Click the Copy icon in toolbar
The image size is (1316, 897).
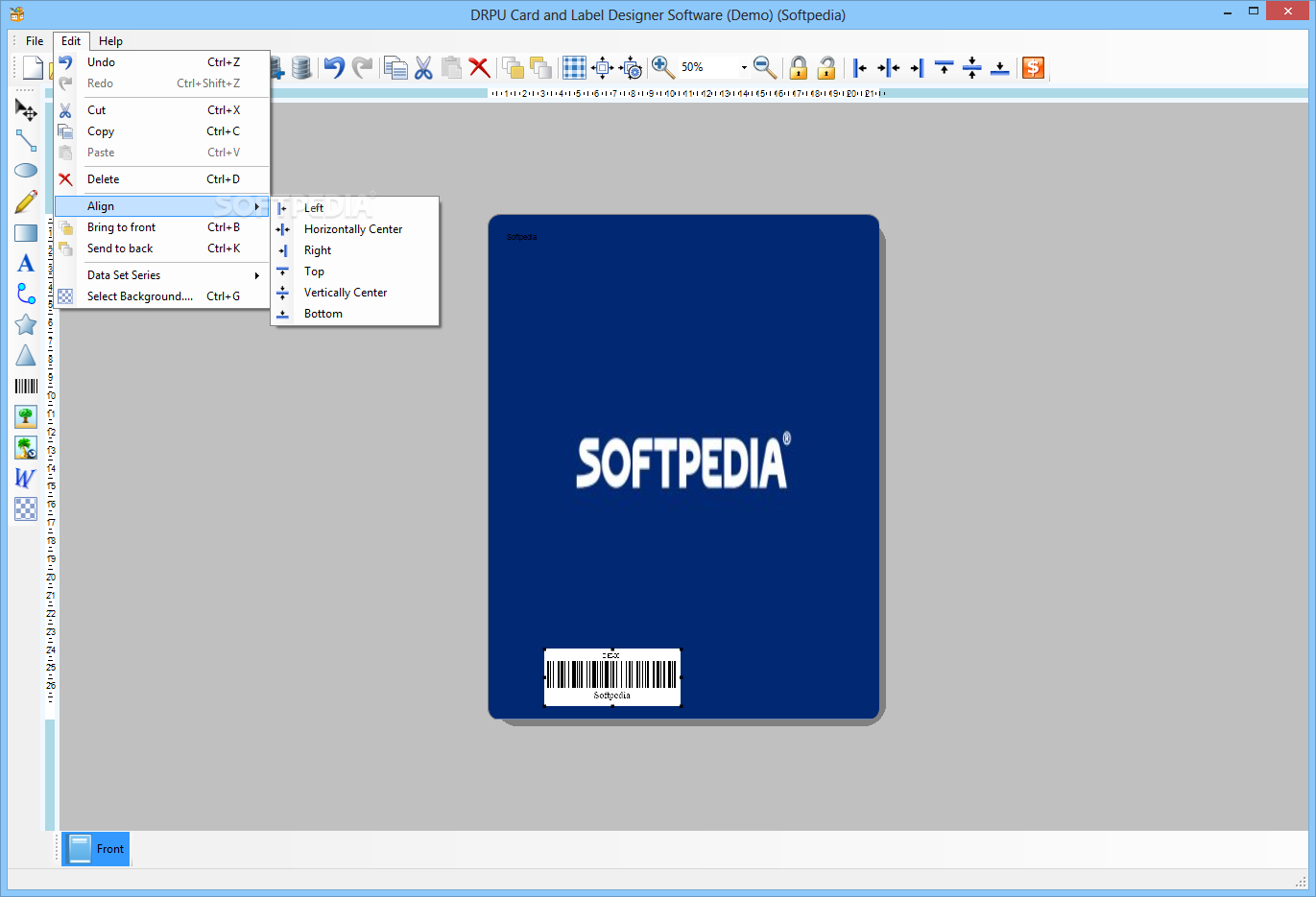click(395, 67)
